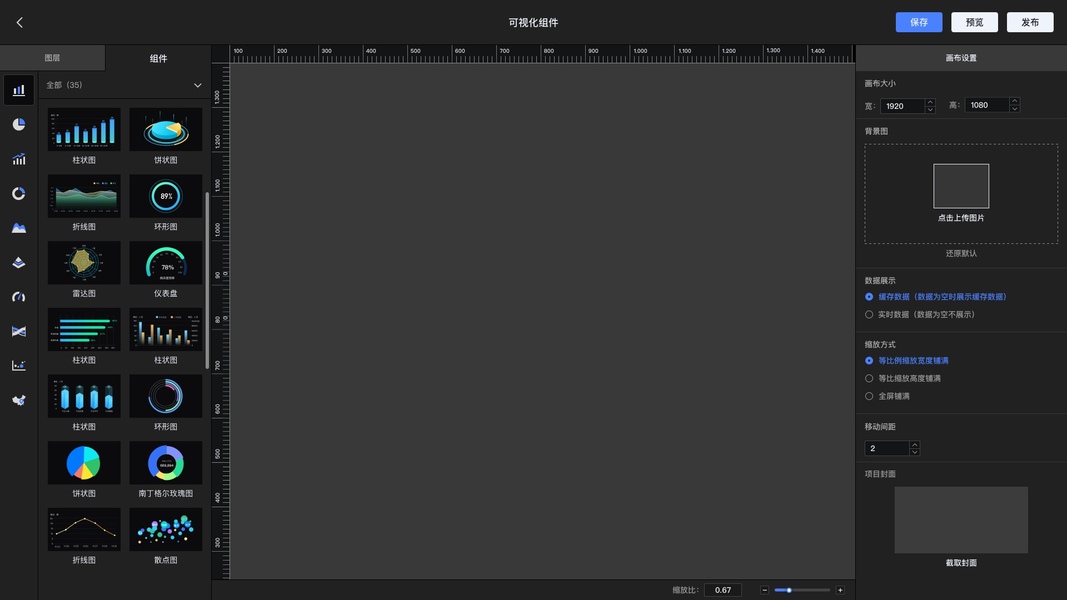This screenshot has width=1067, height=600.
Task: Select the bar chart category icon
Action: pos(19,90)
